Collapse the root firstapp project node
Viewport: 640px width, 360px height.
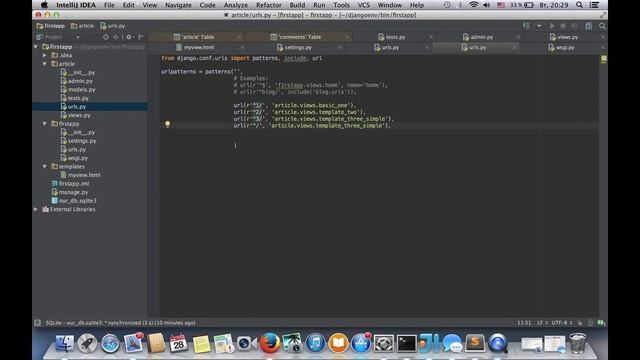click(x=36, y=47)
